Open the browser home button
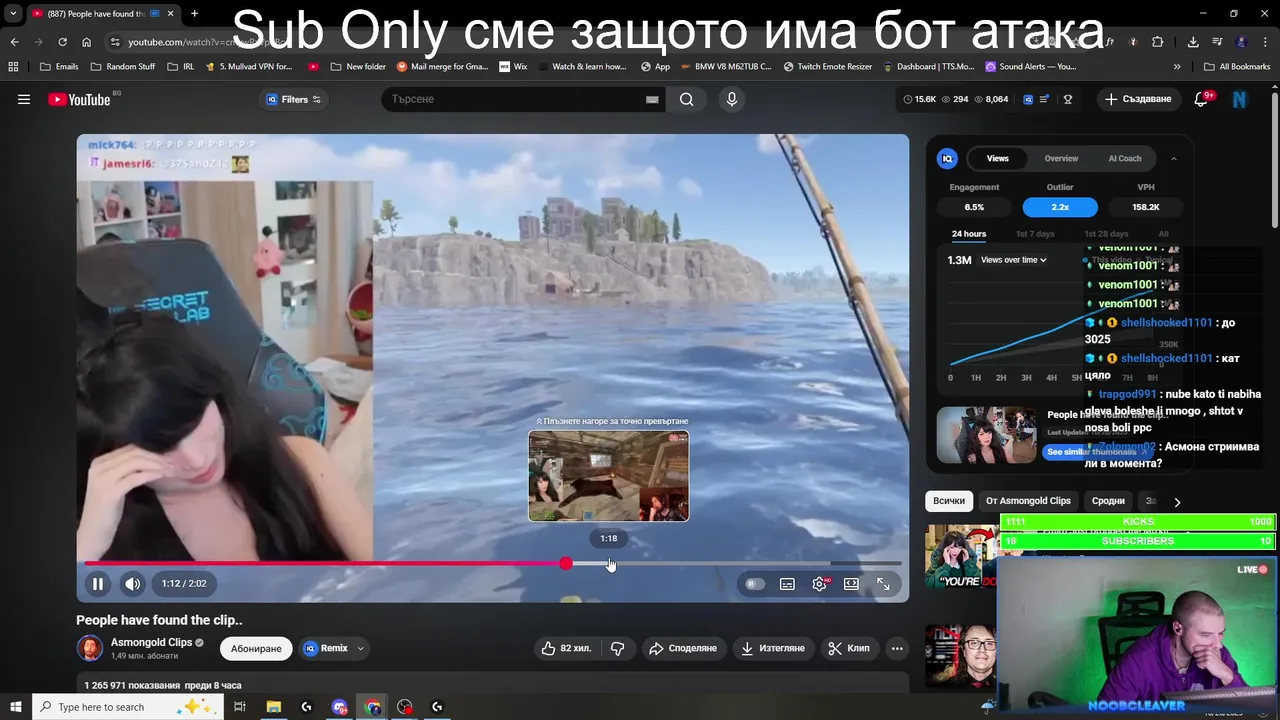Screen dimensions: 1280x720 (x=86, y=42)
